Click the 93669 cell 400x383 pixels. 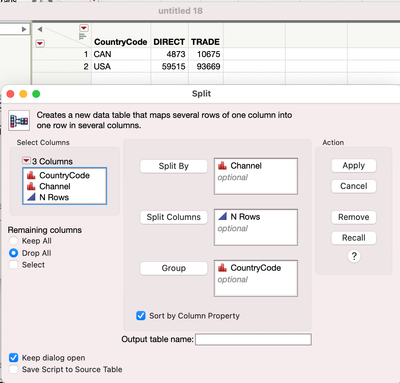pyautogui.click(x=208, y=66)
